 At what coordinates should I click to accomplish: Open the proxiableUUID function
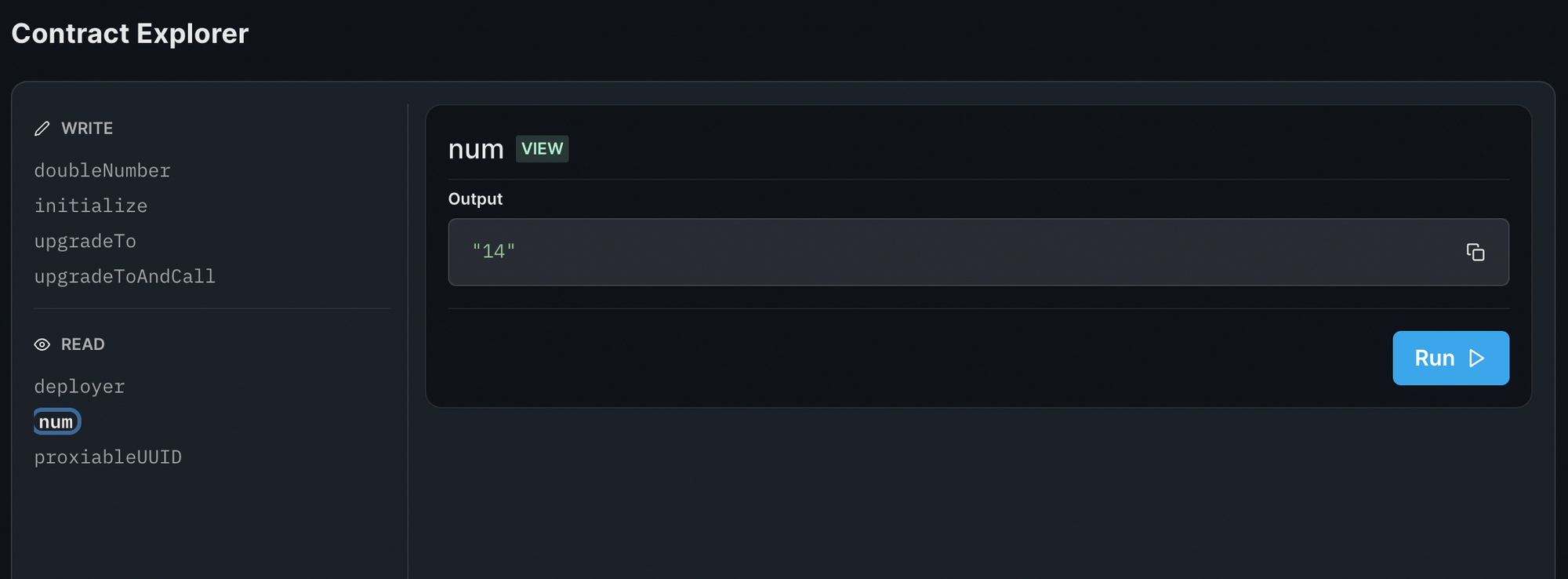click(108, 457)
